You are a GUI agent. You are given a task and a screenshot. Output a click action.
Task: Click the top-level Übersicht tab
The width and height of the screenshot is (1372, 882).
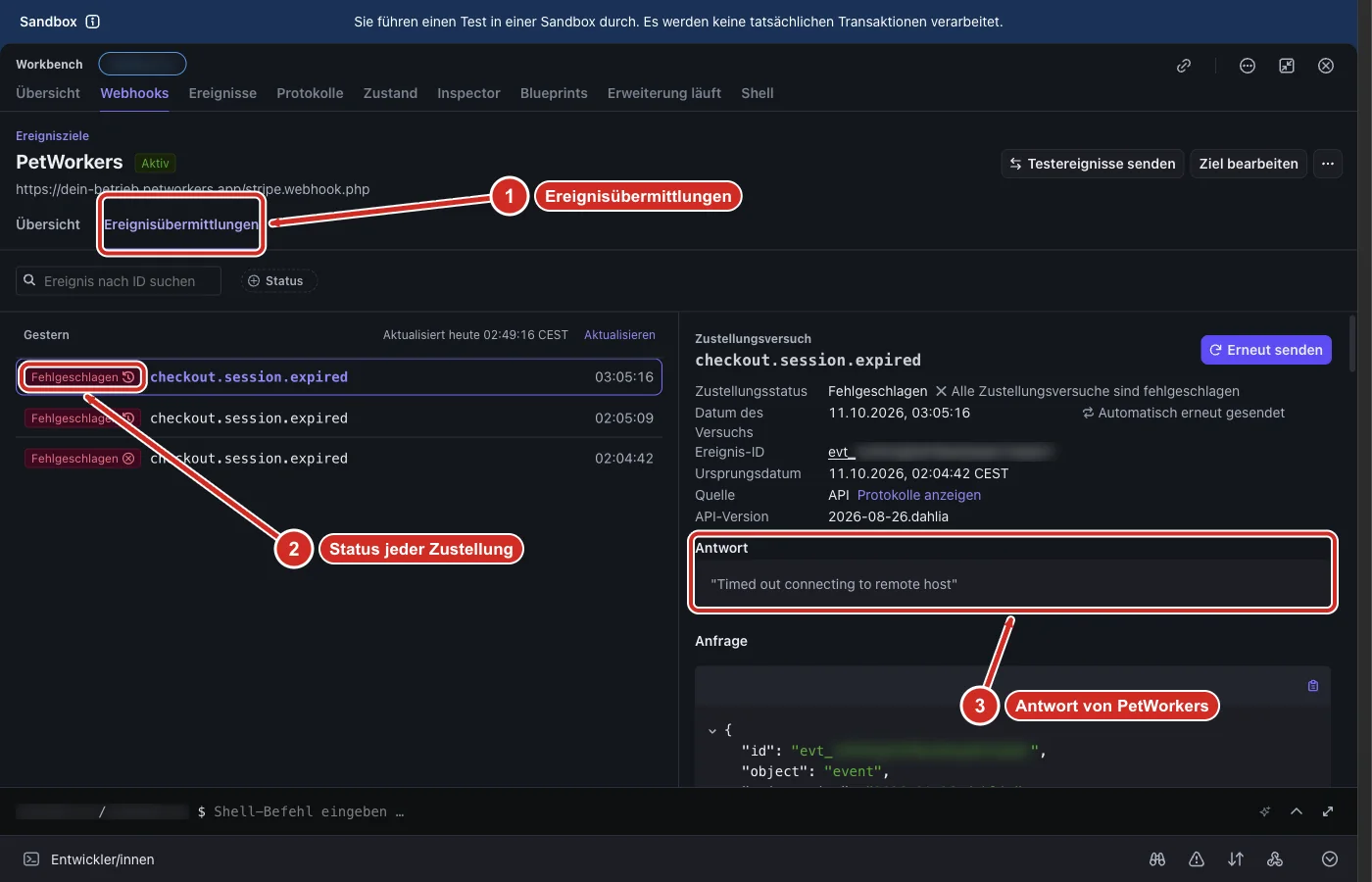click(48, 93)
